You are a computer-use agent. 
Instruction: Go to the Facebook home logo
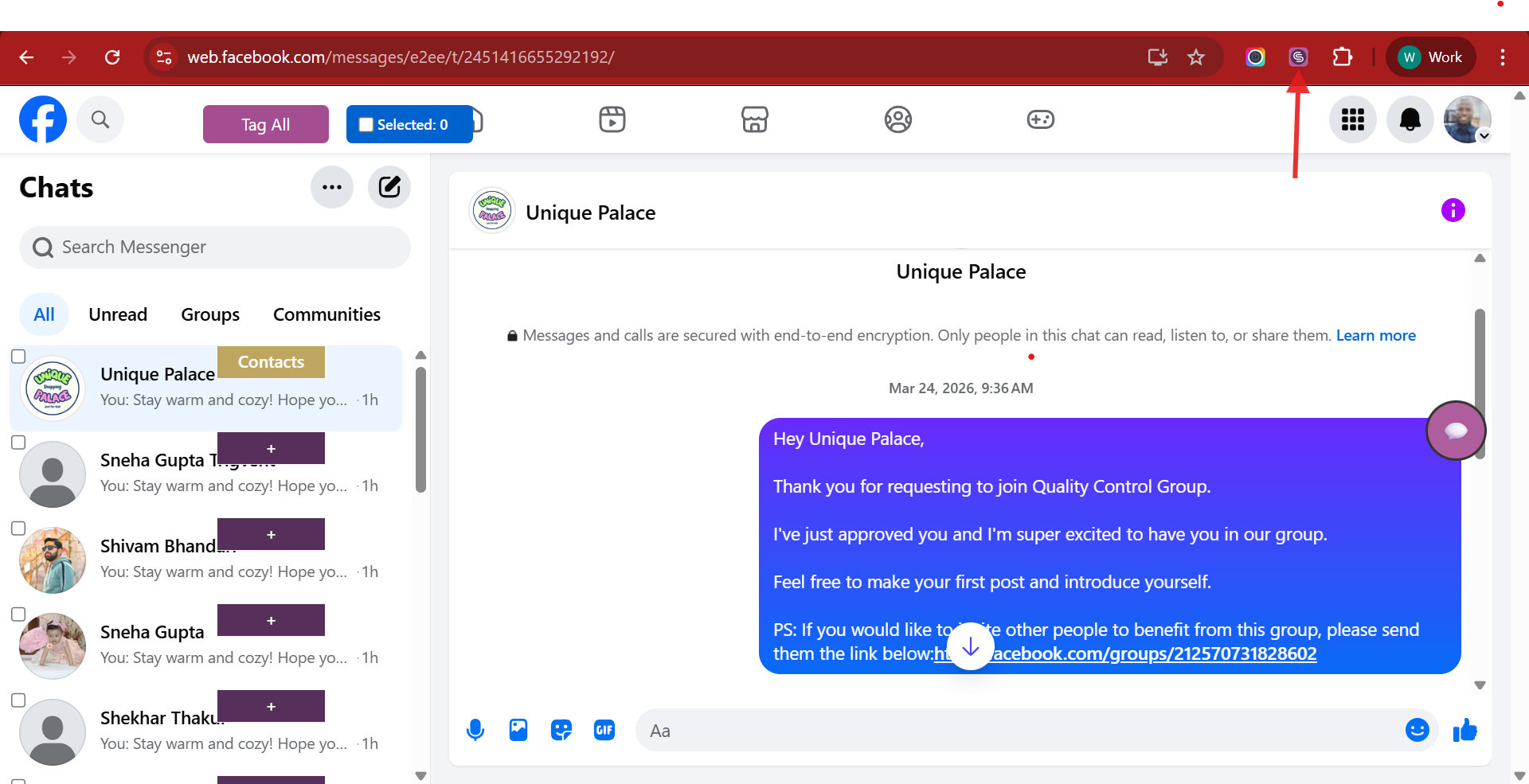[43, 119]
